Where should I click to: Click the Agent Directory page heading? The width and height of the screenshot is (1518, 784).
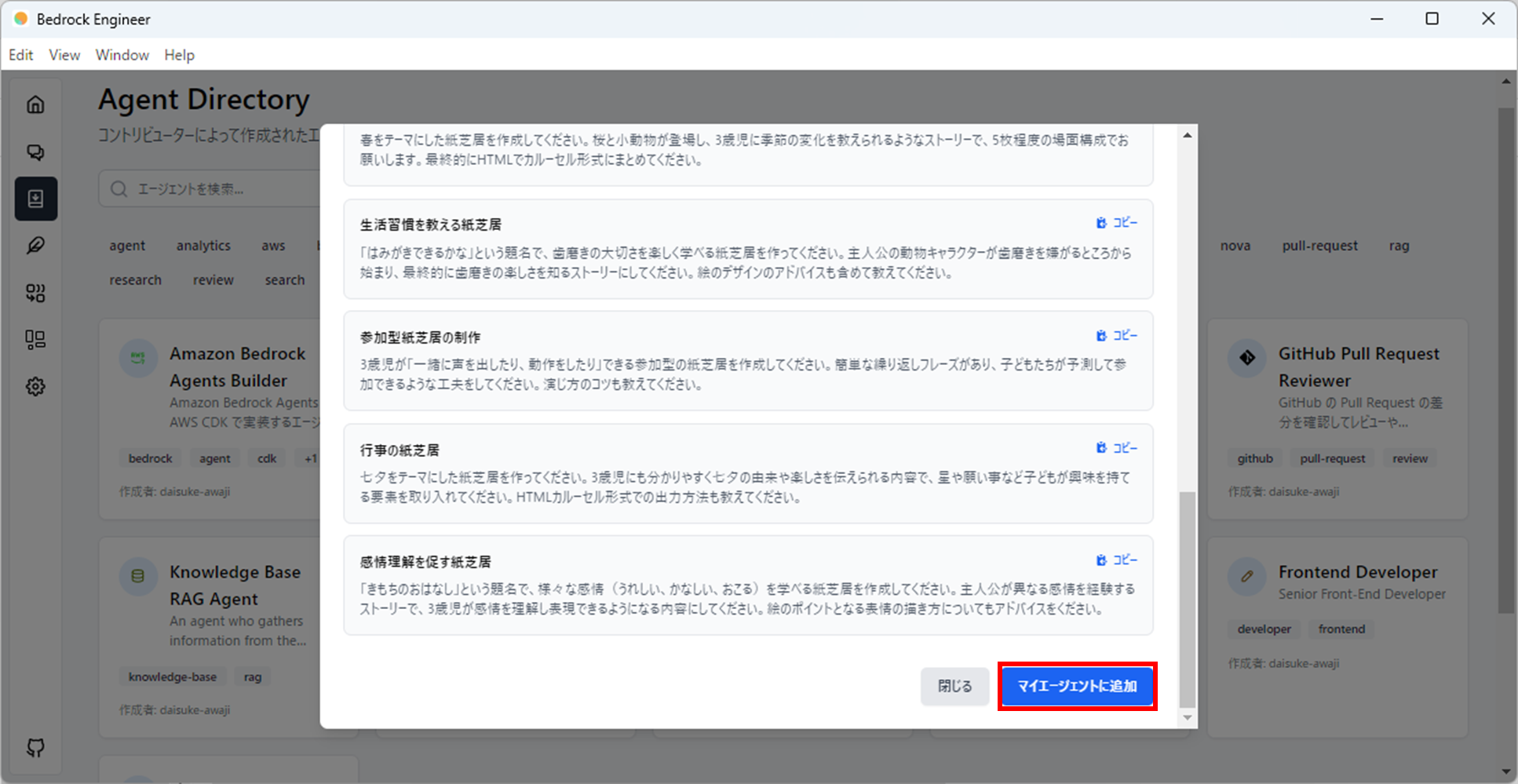(204, 100)
